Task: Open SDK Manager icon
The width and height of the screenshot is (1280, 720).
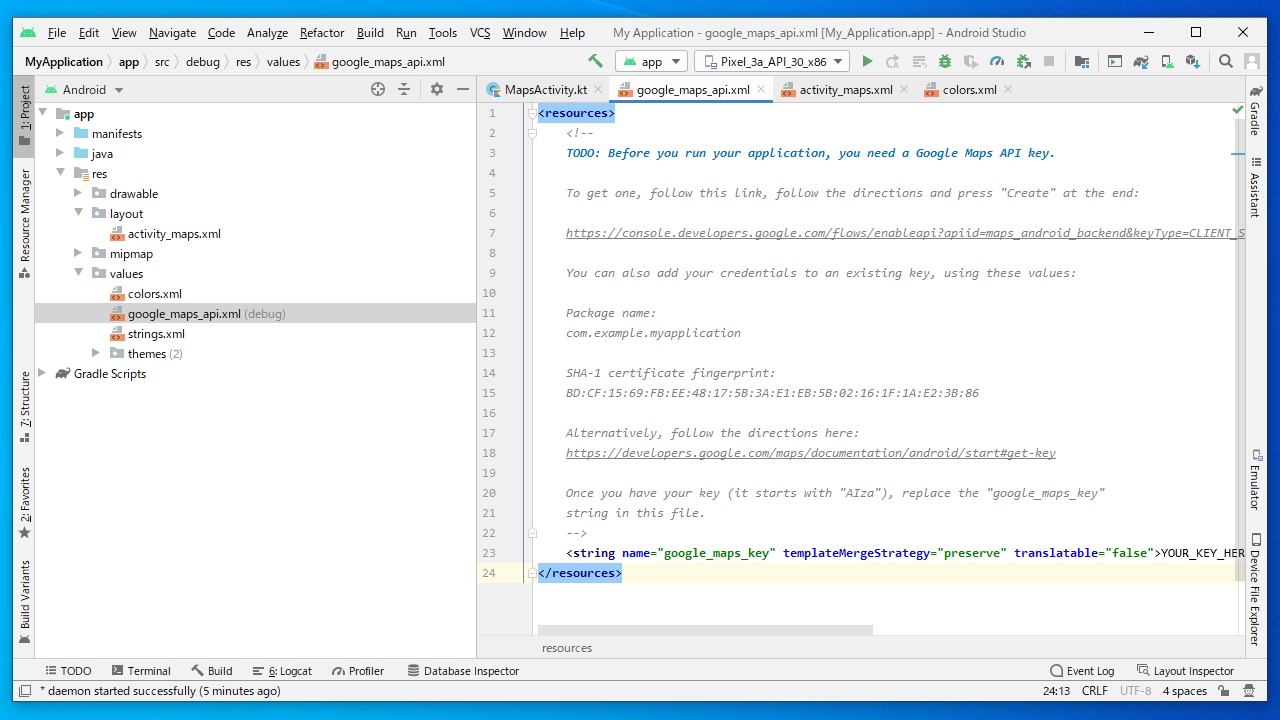Action: point(1192,61)
